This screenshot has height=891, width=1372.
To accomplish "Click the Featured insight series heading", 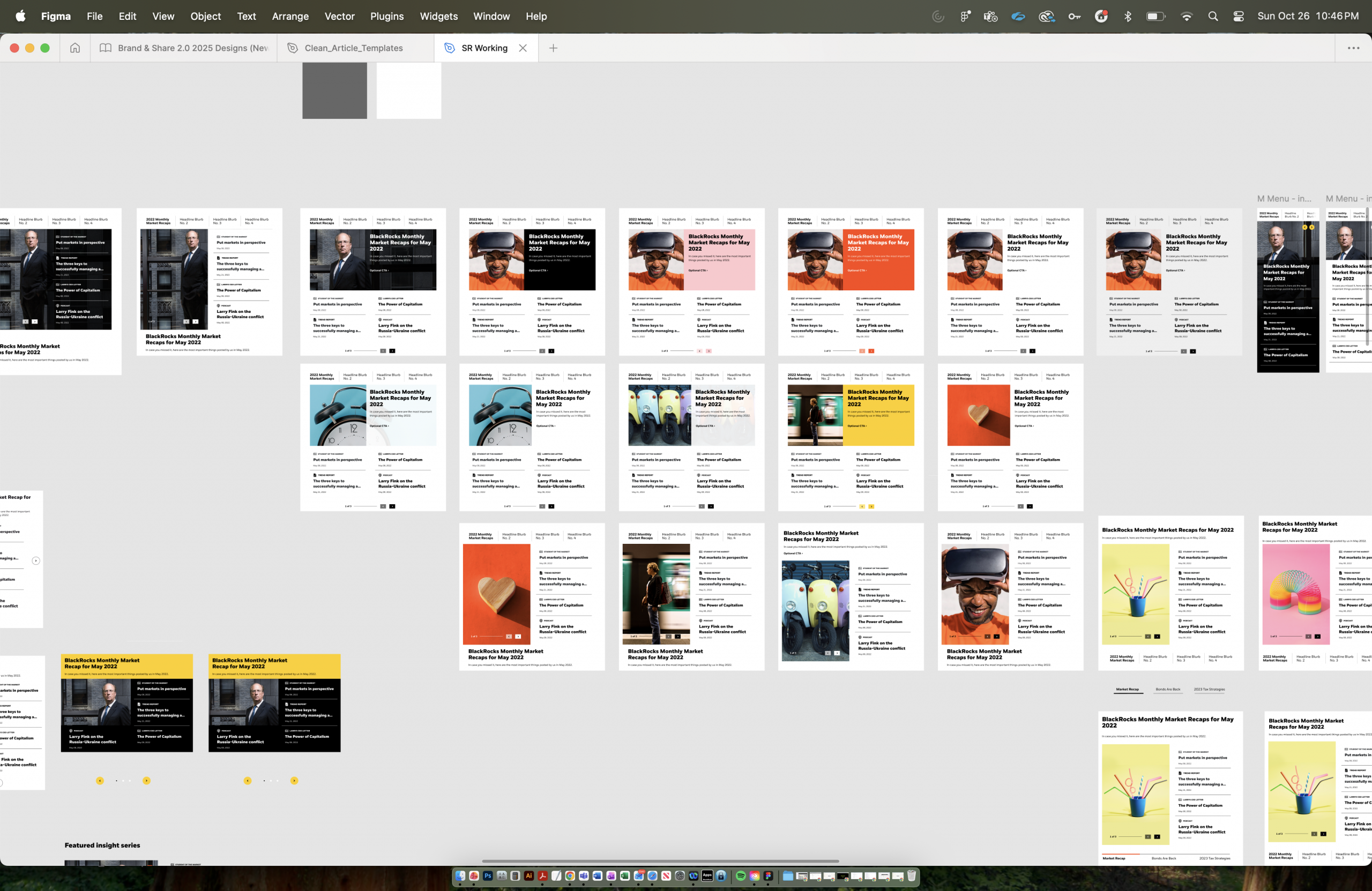I will 102,845.
